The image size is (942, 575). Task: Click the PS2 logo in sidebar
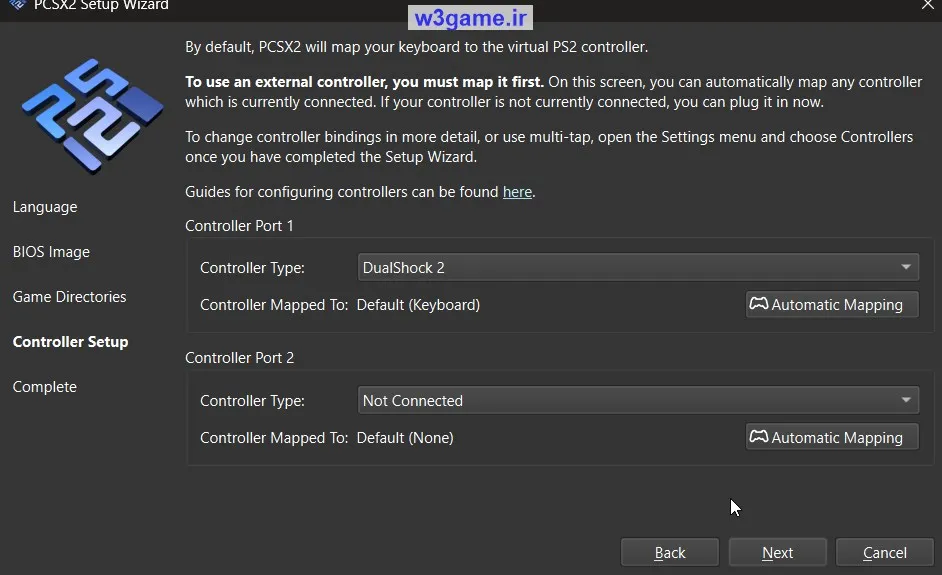tap(93, 116)
